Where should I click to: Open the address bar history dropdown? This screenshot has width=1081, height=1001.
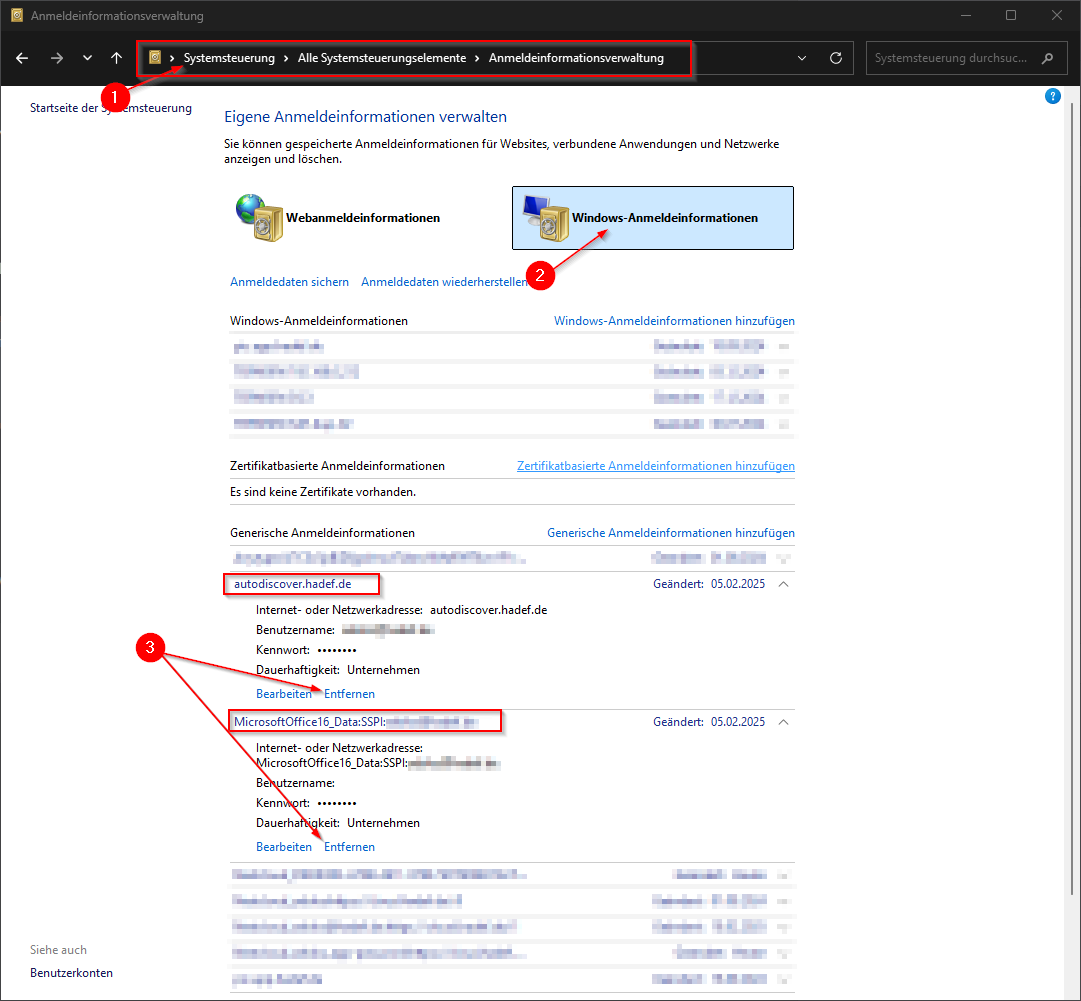tap(802, 58)
